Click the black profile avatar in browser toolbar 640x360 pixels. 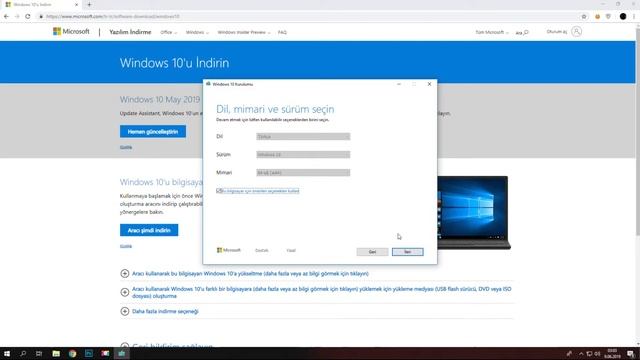tap(623, 16)
